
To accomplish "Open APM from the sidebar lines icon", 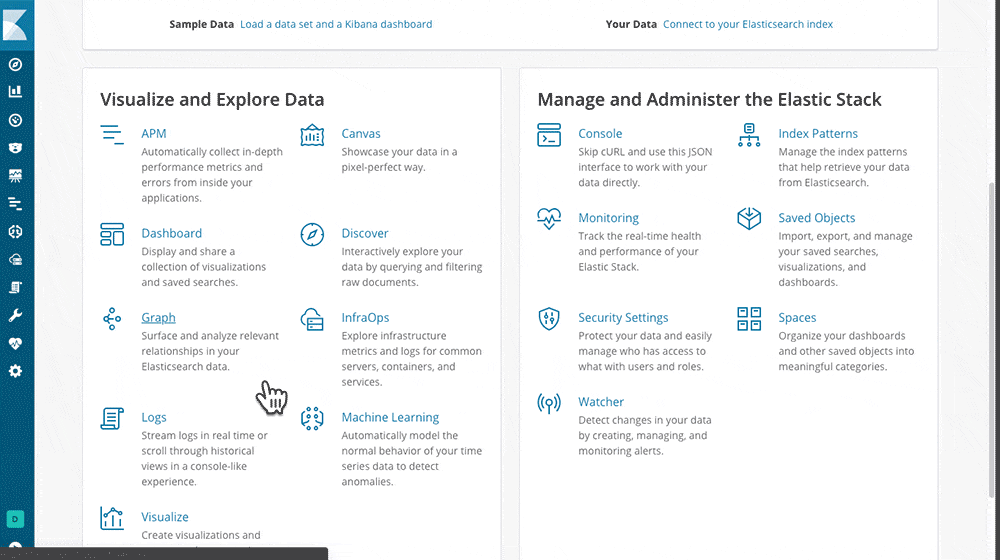I will (15, 204).
